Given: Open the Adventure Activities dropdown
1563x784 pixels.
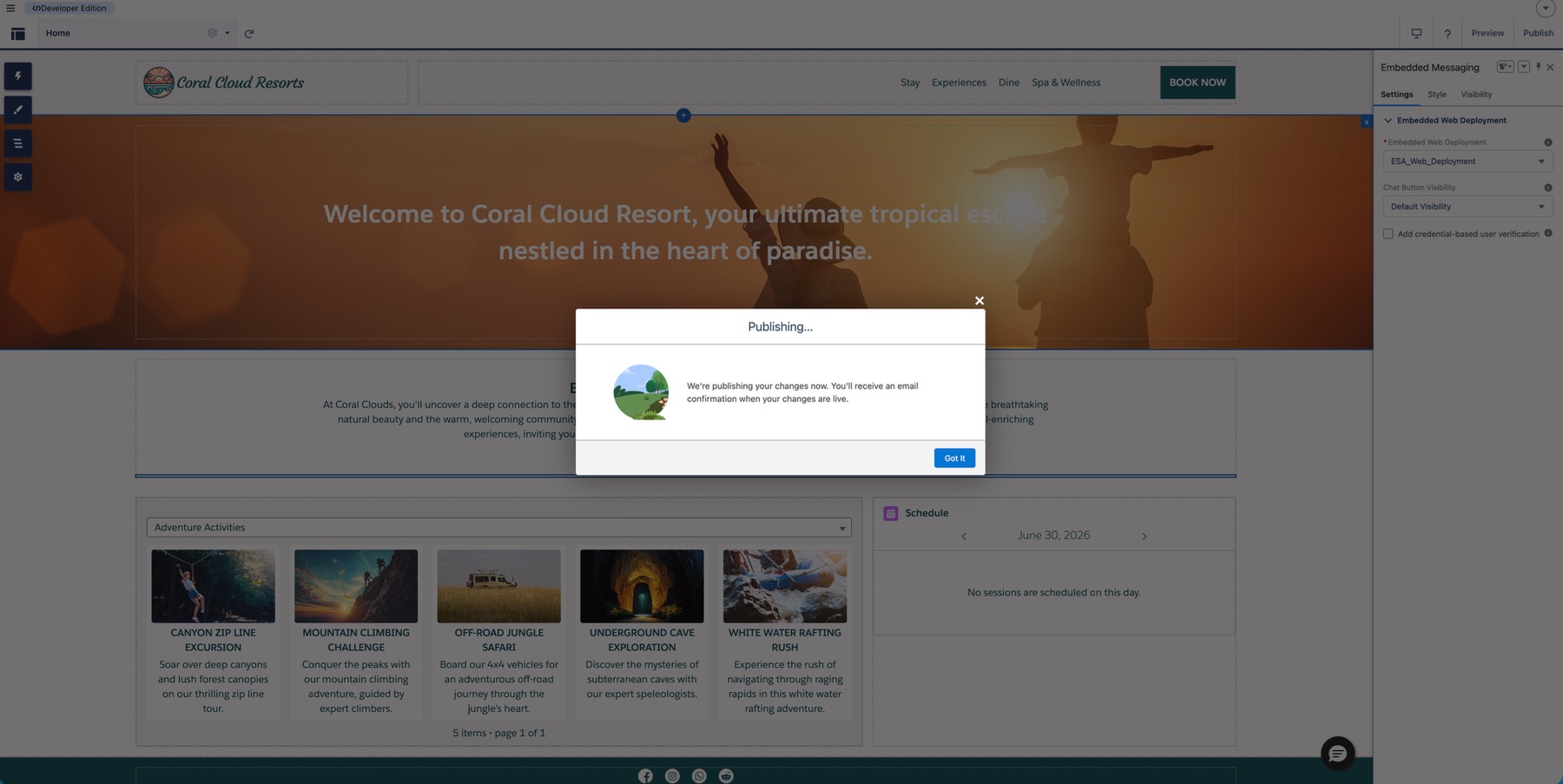Looking at the screenshot, I should [498, 527].
